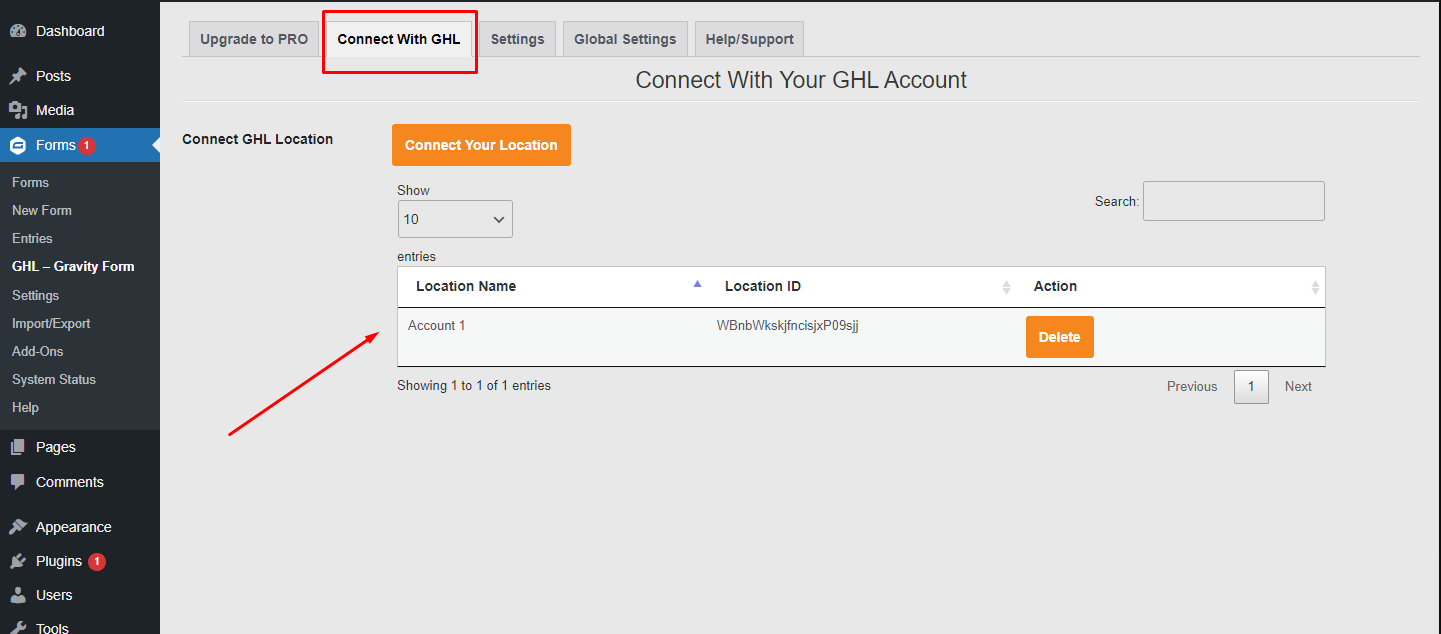Click the Users person icon
The width and height of the screenshot is (1441, 634).
pyautogui.click(x=18, y=595)
